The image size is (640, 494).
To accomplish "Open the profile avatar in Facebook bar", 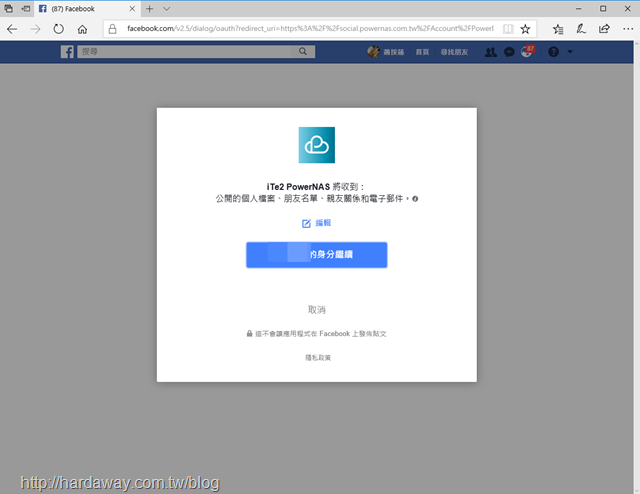I will [373, 52].
